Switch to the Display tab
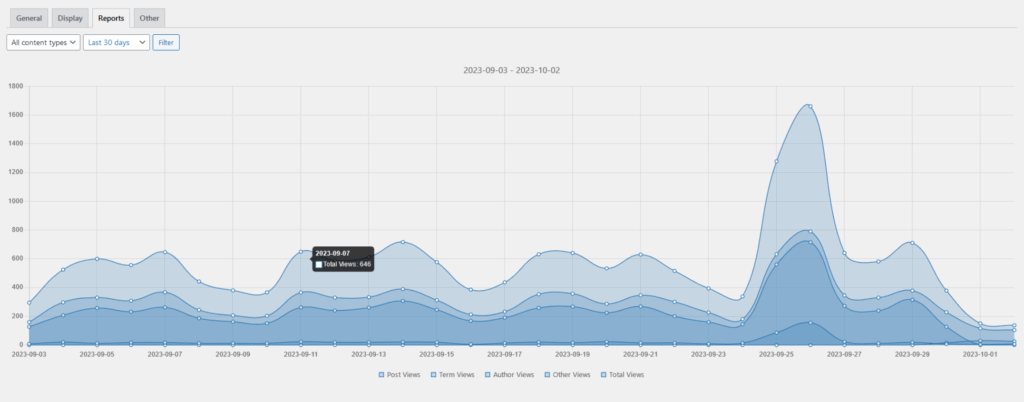 [x=70, y=18]
